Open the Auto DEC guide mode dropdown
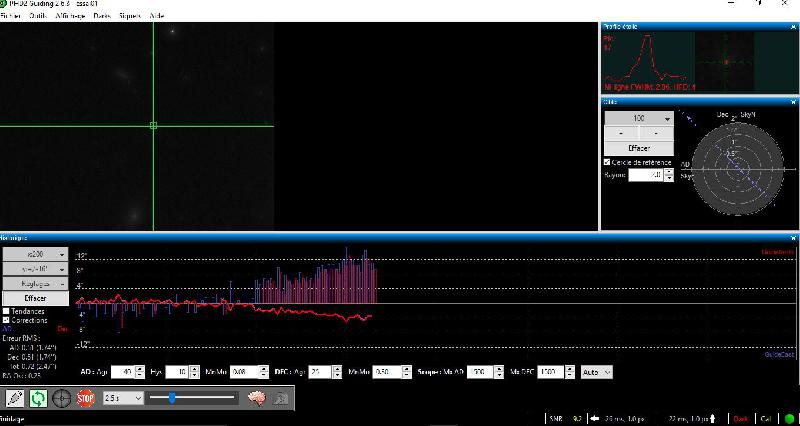This screenshot has width=800, height=426. (x=596, y=372)
